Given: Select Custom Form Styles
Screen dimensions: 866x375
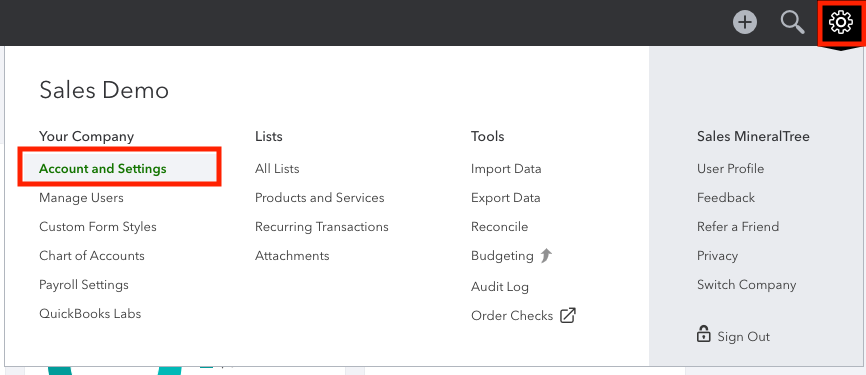Looking at the screenshot, I should pyautogui.click(x=98, y=227).
